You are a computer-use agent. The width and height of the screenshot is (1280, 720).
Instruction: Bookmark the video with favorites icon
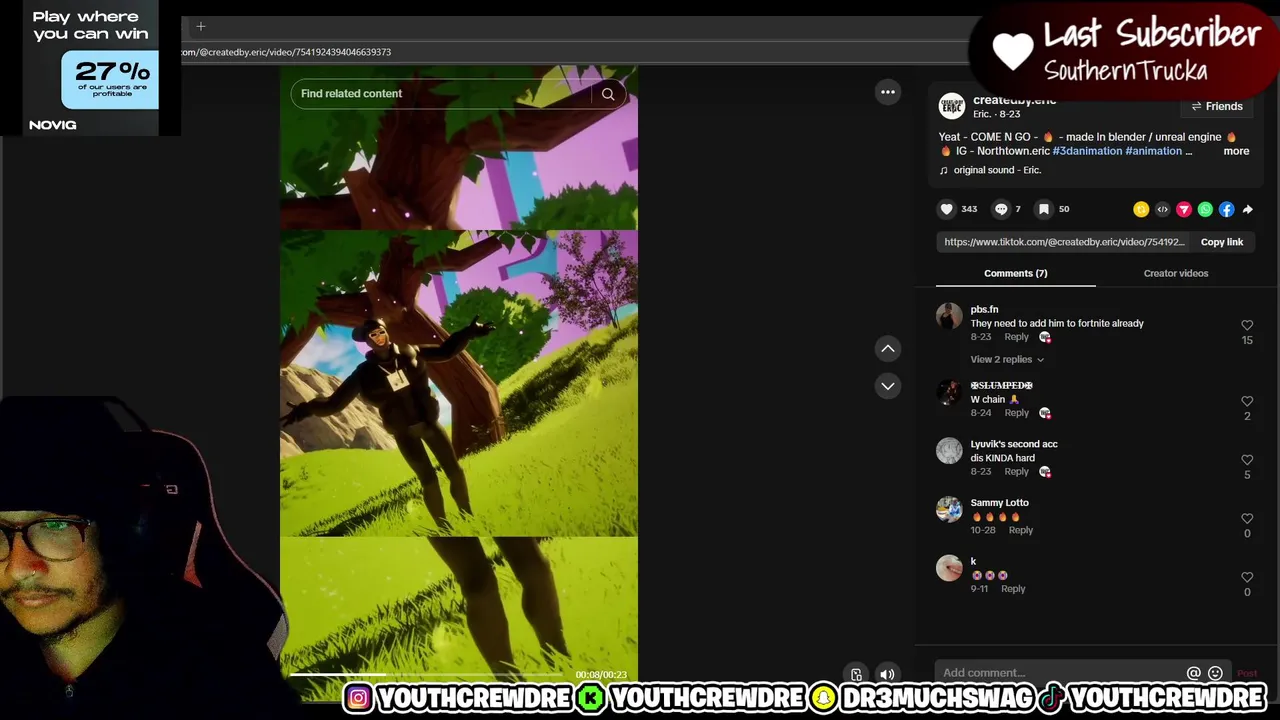coord(1044,209)
